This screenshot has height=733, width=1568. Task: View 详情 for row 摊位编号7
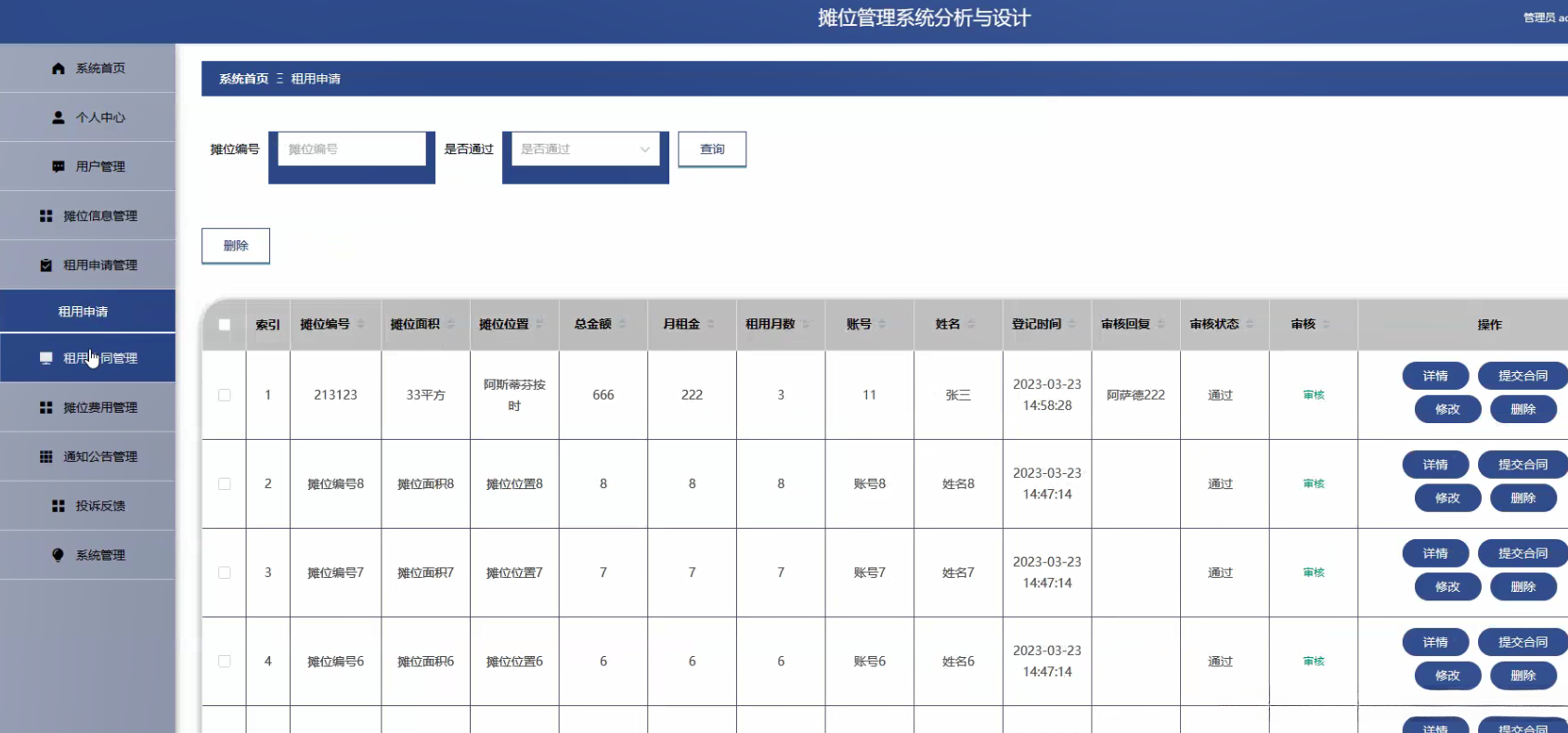1435,554
